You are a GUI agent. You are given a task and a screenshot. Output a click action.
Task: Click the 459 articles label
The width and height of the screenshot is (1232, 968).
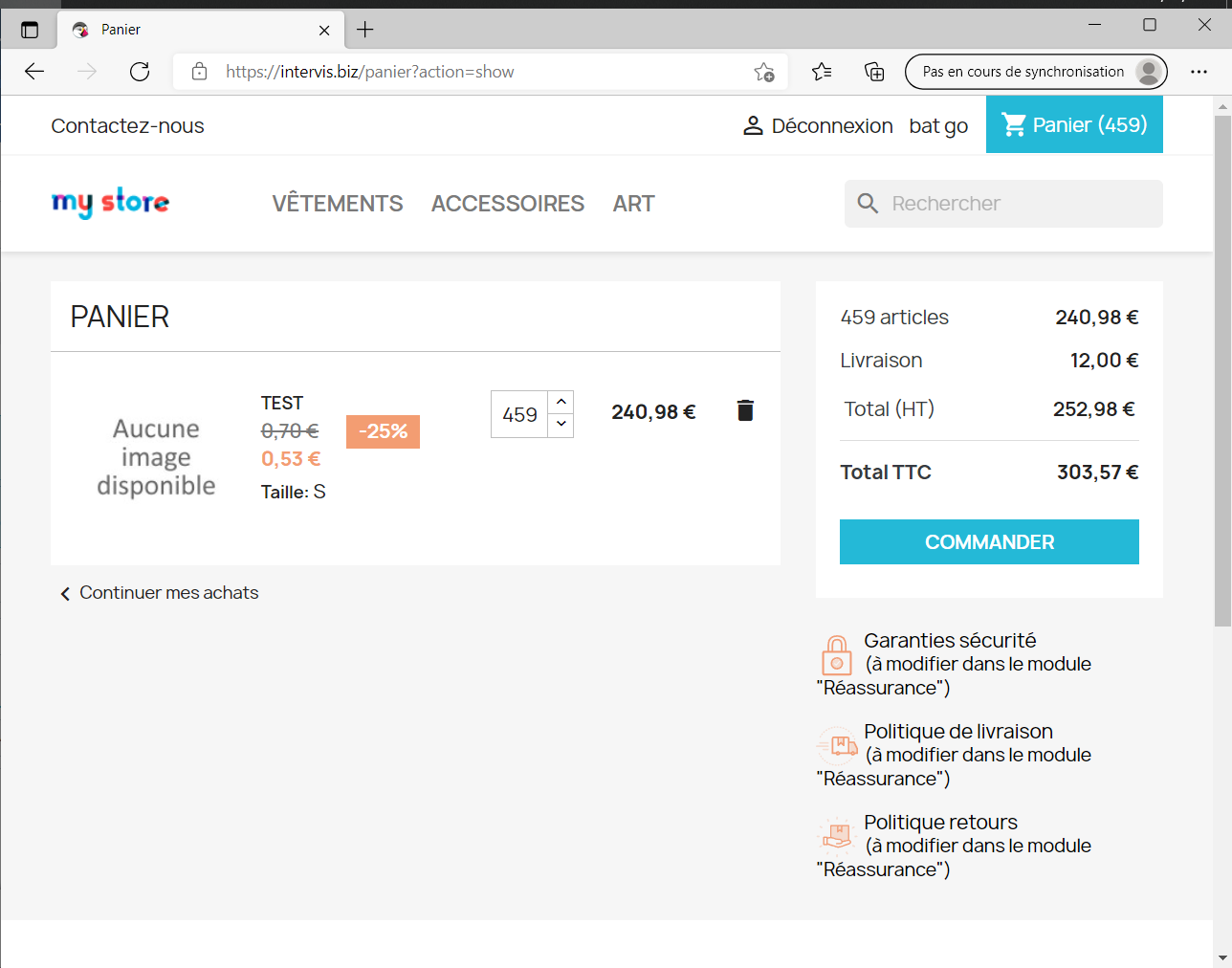(894, 318)
